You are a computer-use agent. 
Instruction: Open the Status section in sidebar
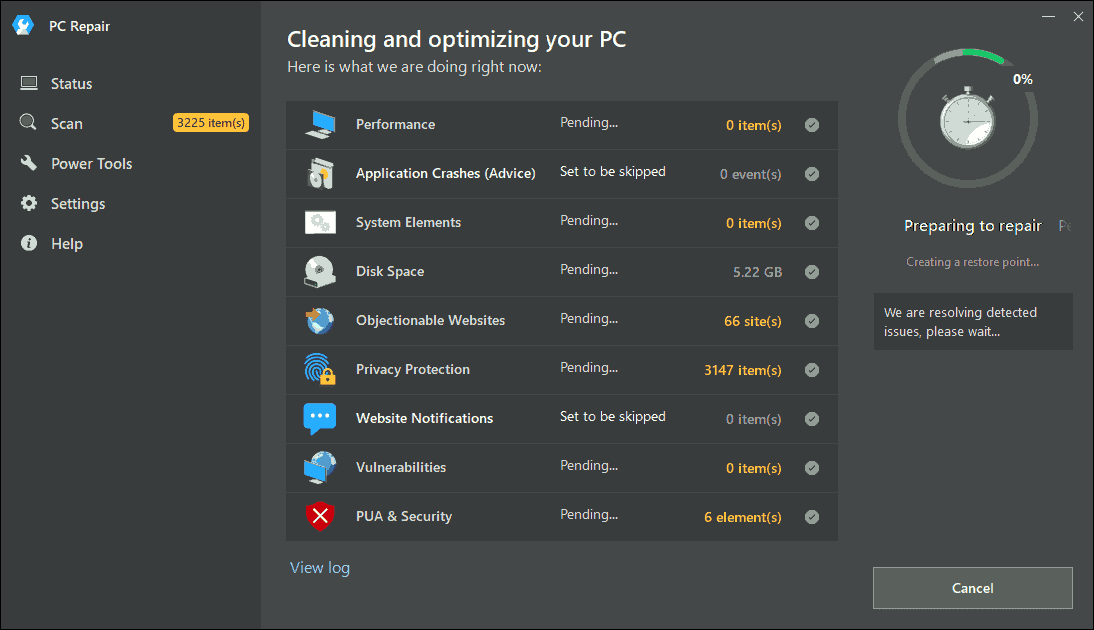click(71, 84)
